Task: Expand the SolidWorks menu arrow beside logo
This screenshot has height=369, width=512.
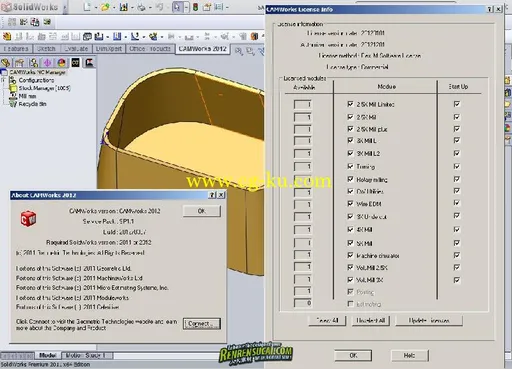Action: (x=64, y=7)
